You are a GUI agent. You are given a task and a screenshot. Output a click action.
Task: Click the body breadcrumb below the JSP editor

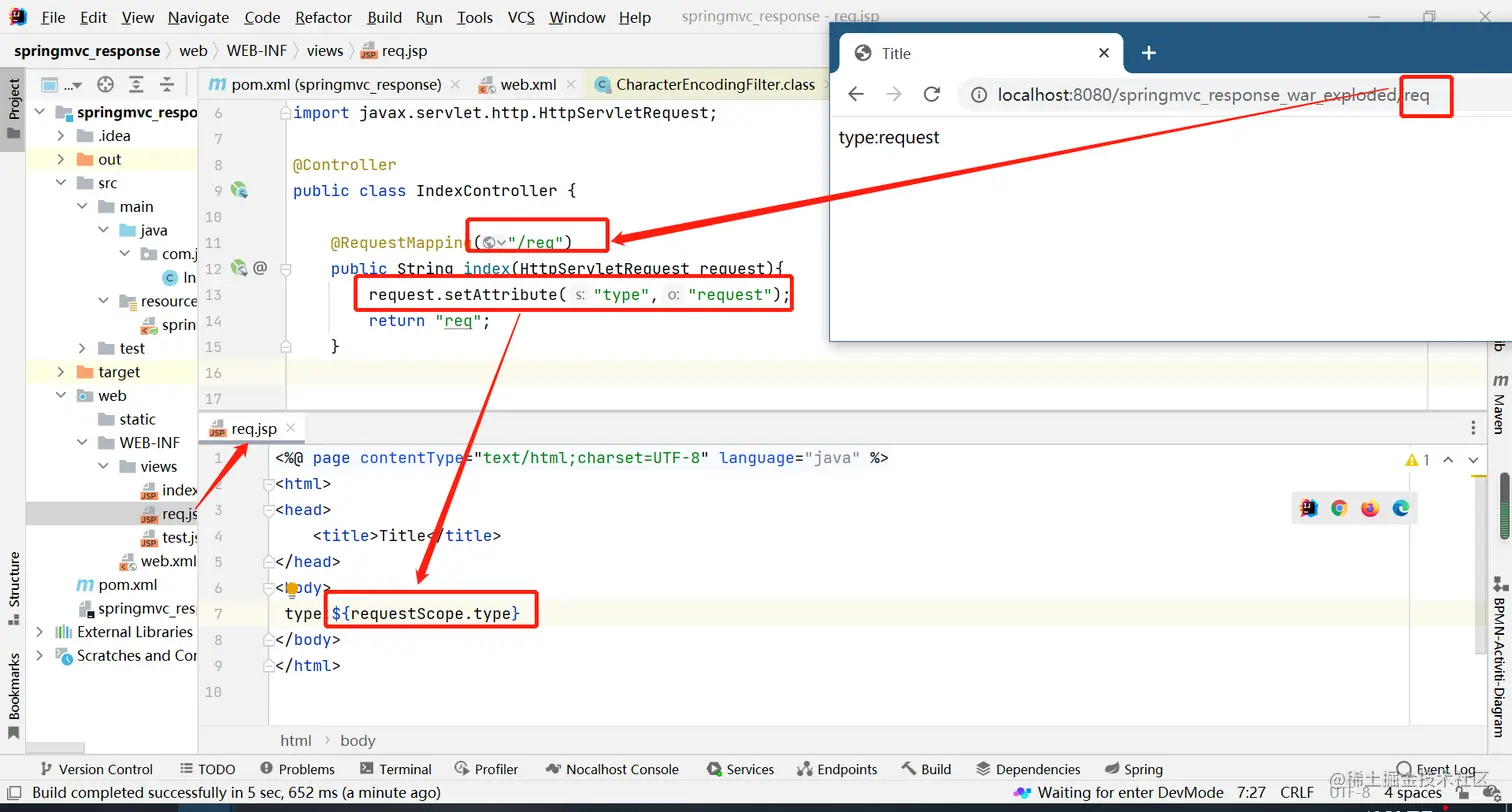pyautogui.click(x=357, y=741)
